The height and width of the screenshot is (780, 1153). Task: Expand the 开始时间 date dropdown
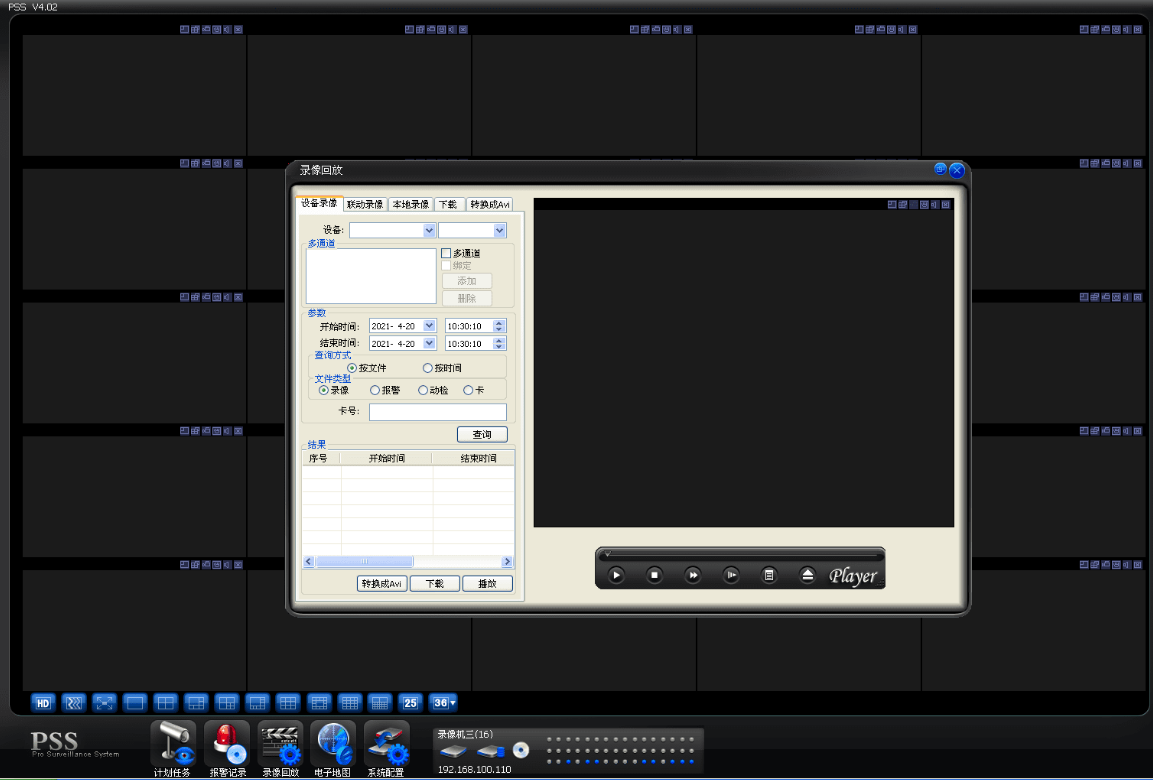429,326
